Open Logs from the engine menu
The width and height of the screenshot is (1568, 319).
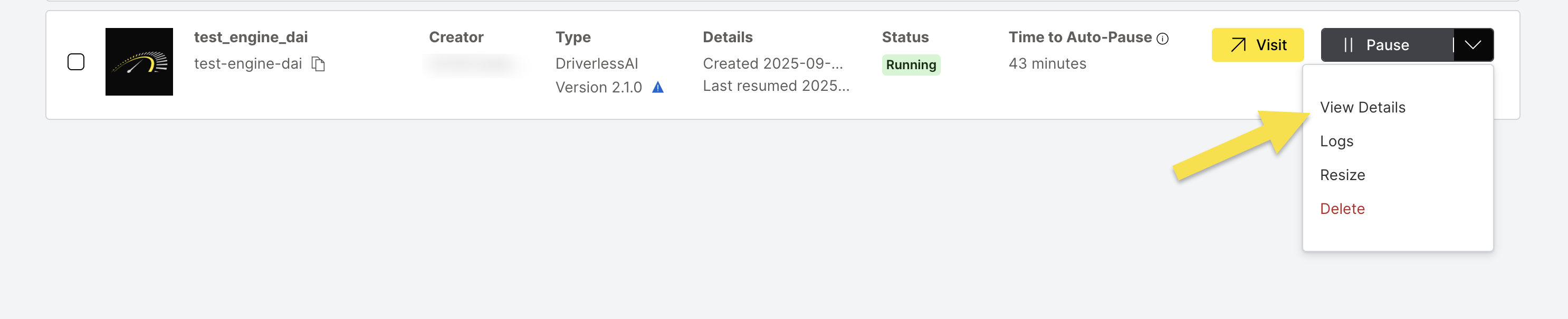pyautogui.click(x=1336, y=141)
